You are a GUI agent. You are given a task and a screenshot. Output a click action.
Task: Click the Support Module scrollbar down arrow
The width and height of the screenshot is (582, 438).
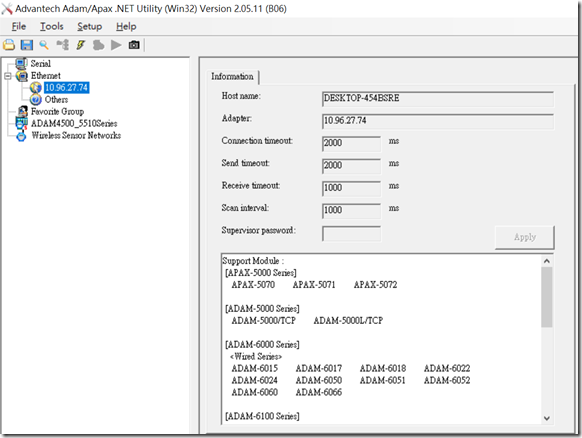(x=546, y=418)
